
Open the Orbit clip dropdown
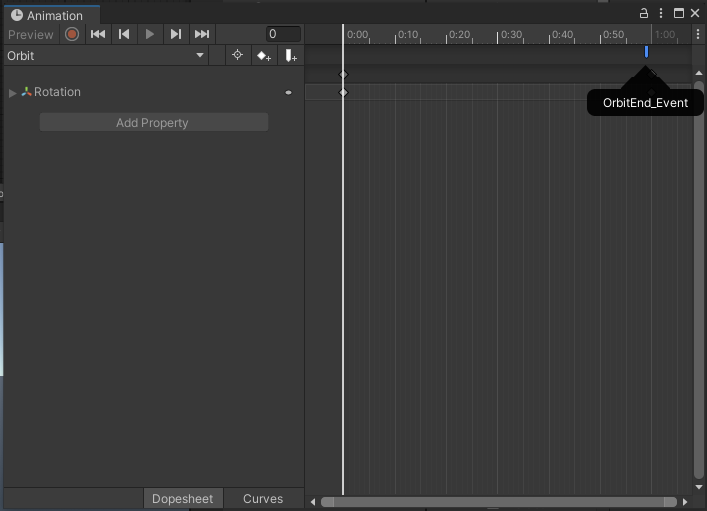(105, 55)
